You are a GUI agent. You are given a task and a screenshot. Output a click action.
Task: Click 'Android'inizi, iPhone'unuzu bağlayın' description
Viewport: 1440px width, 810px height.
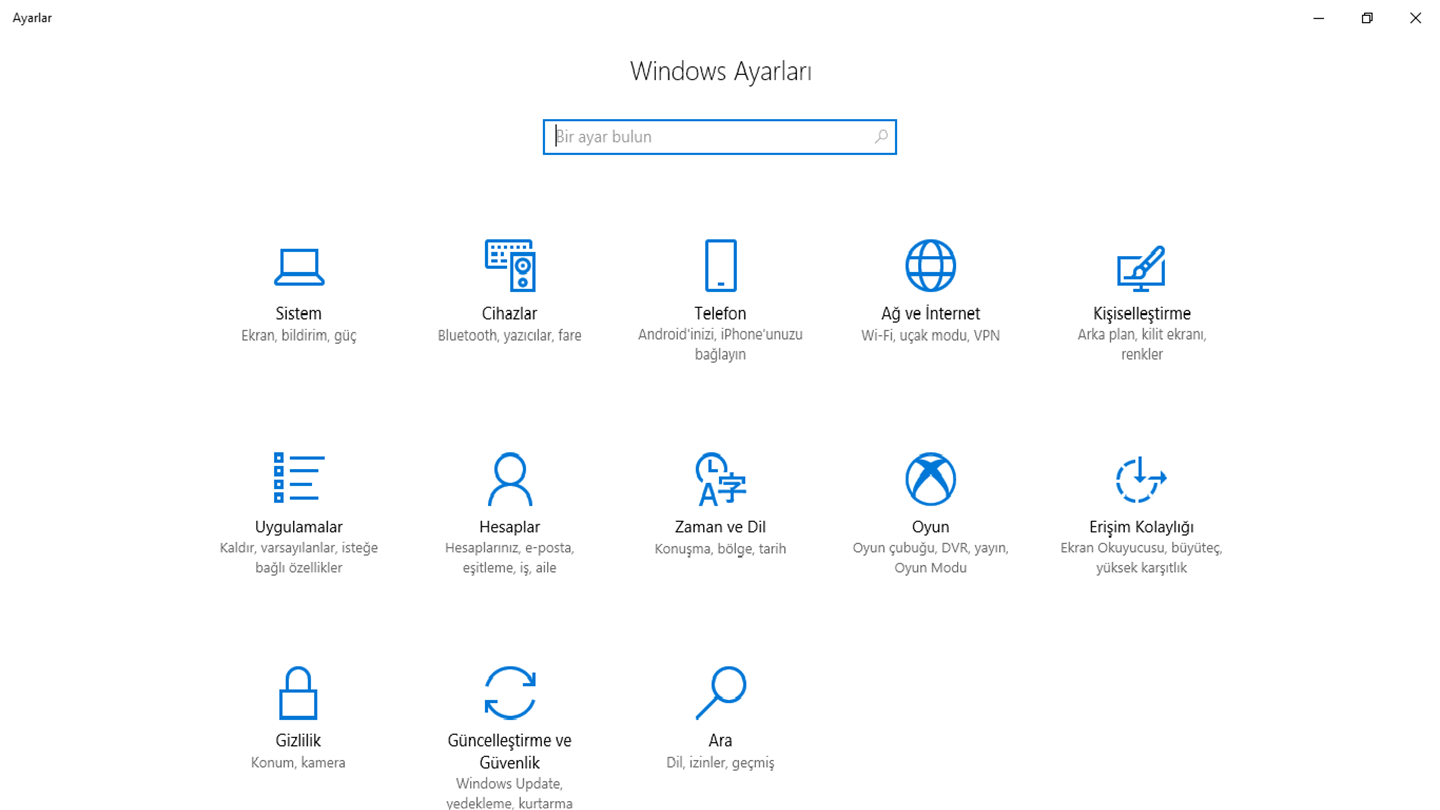pyautogui.click(x=720, y=345)
